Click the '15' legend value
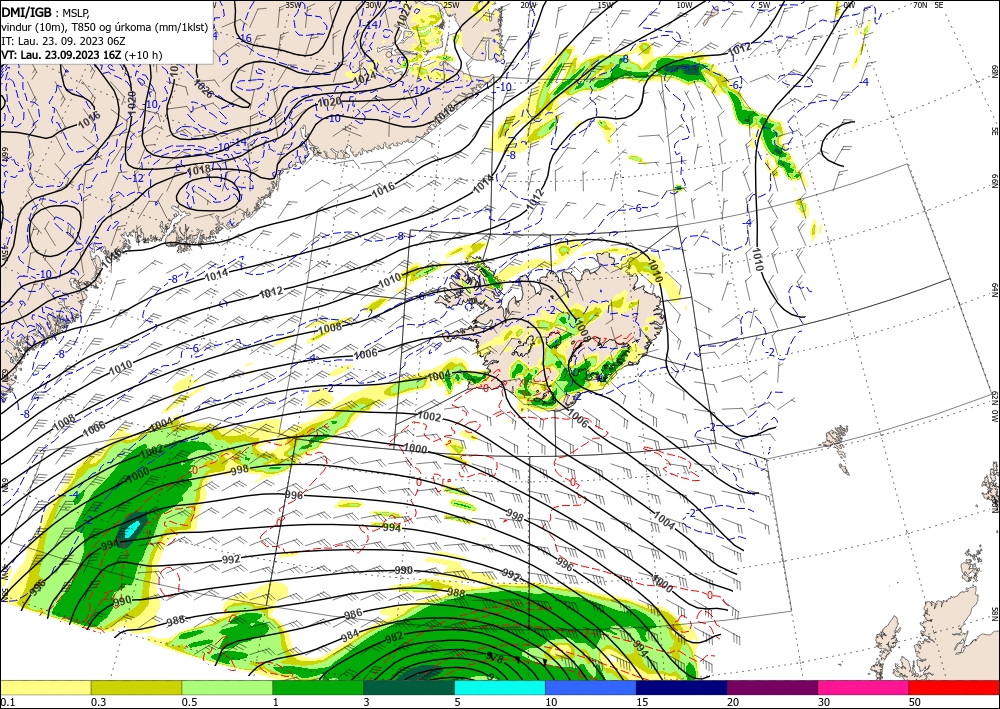Image resolution: width=1000 pixels, height=709 pixels. click(642, 702)
